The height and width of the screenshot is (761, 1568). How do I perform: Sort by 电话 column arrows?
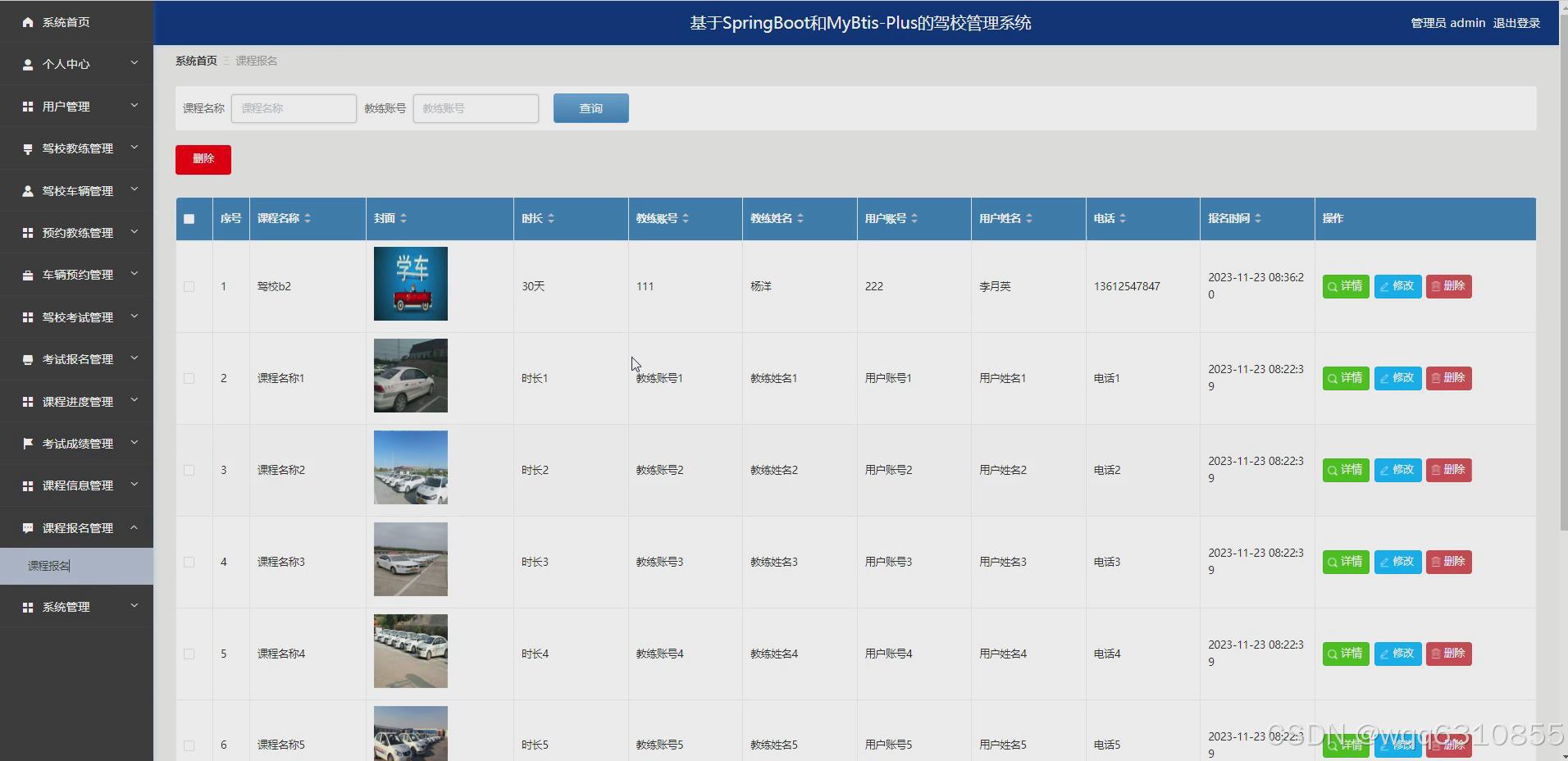coord(1123,218)
